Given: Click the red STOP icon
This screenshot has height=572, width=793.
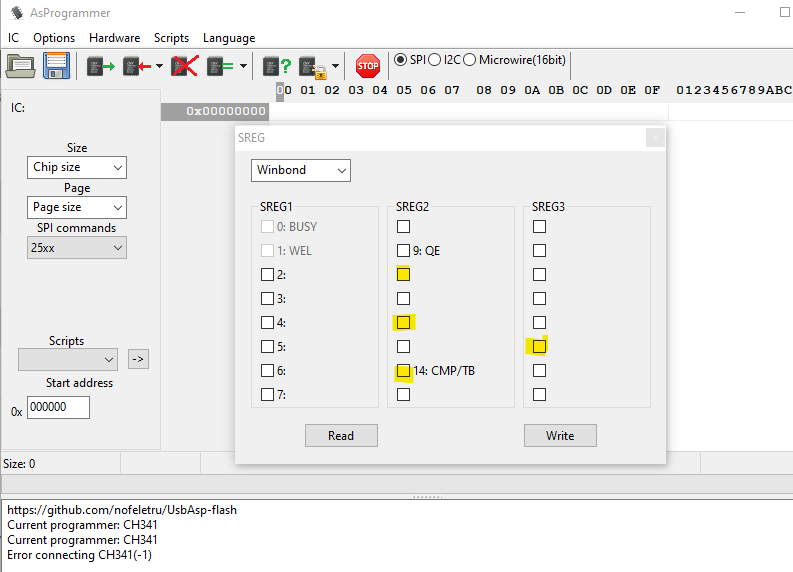Looking at the screenshot, I should click(368, 66).
